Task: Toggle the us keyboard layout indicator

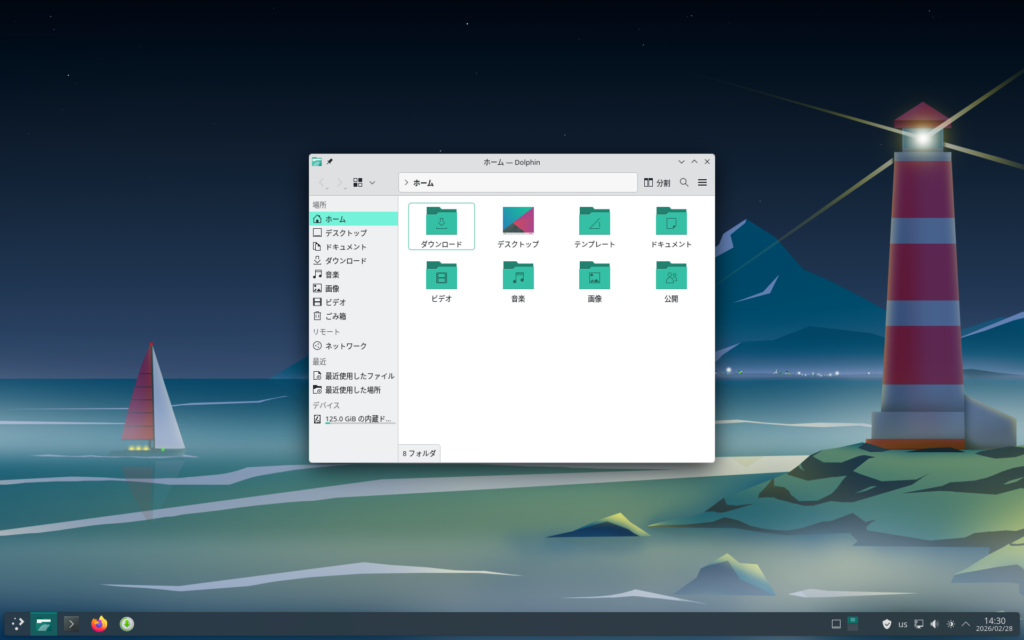Action: click(x=903, y=624)
